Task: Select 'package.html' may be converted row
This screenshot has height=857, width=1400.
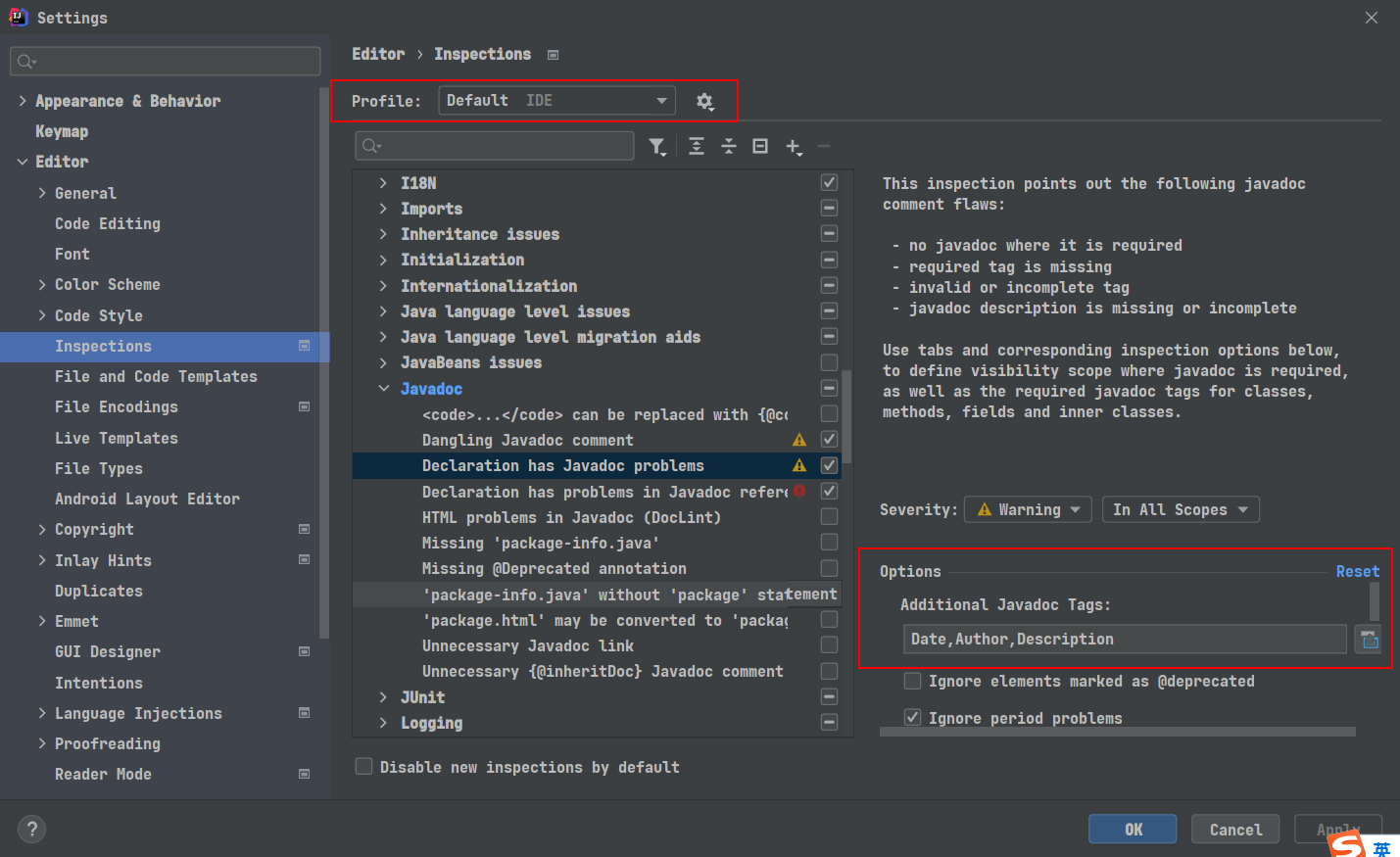Action: pyautogui.click(x=597, y=620)
